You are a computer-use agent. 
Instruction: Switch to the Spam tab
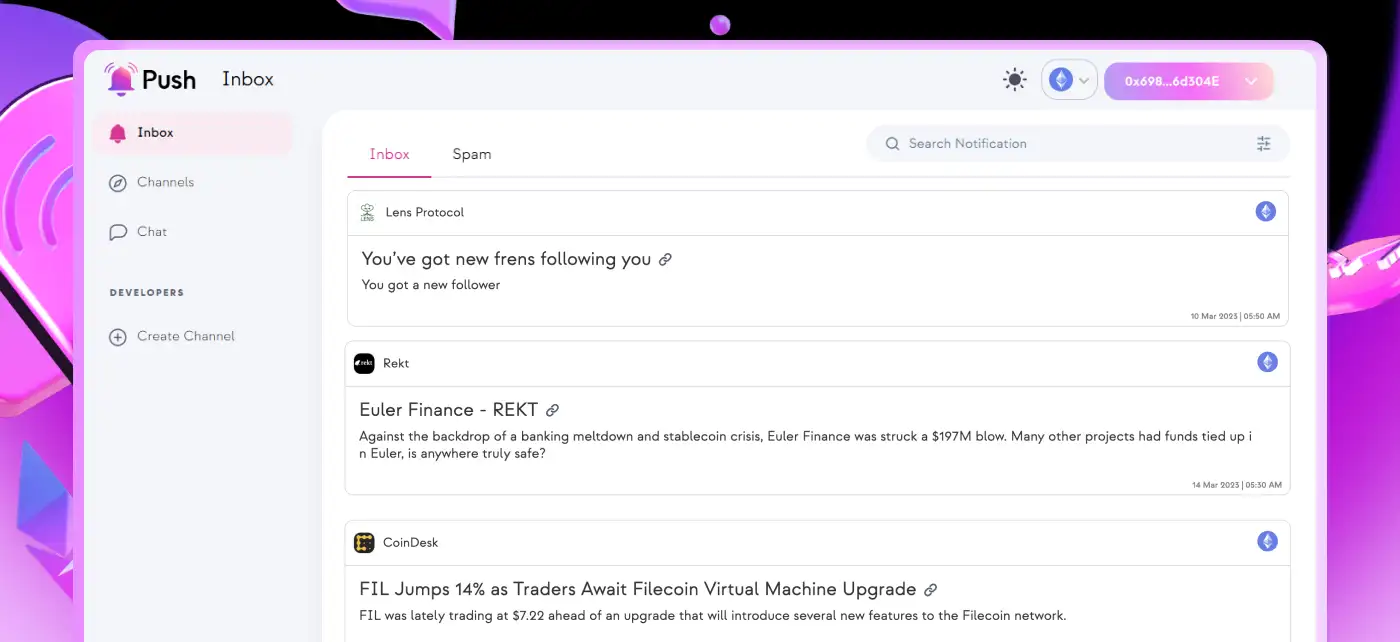click(471, 154)
